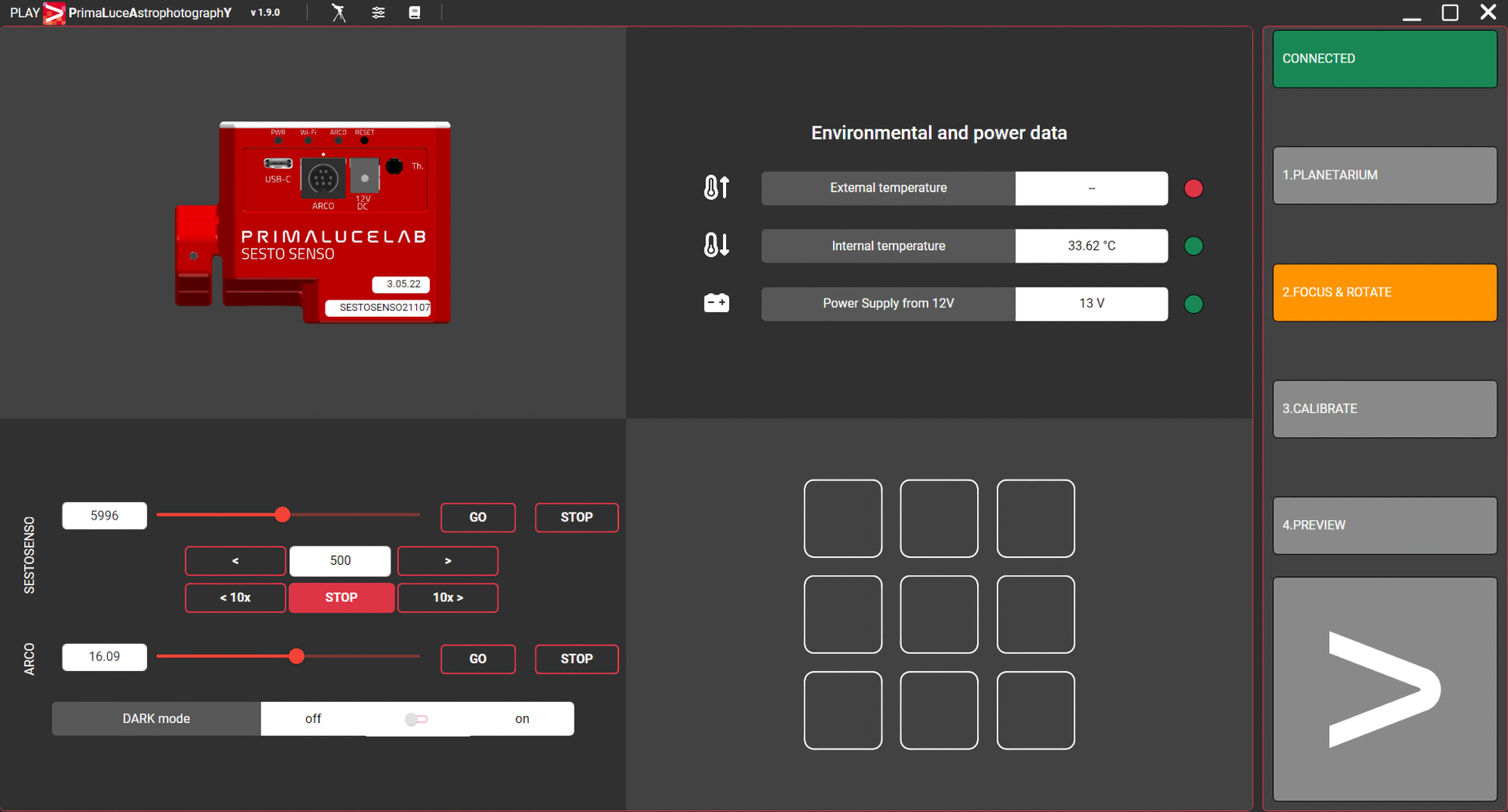Switch to the 3.CALIBRATE tab

click(x=1384, y=408)
